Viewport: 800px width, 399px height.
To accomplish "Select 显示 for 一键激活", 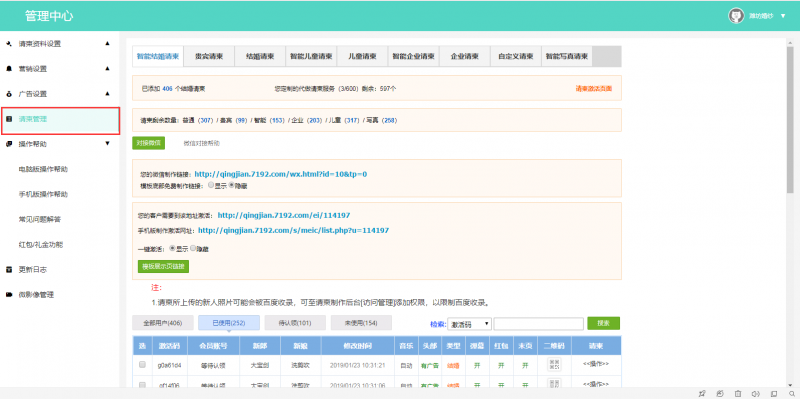I will click(172, 248).
